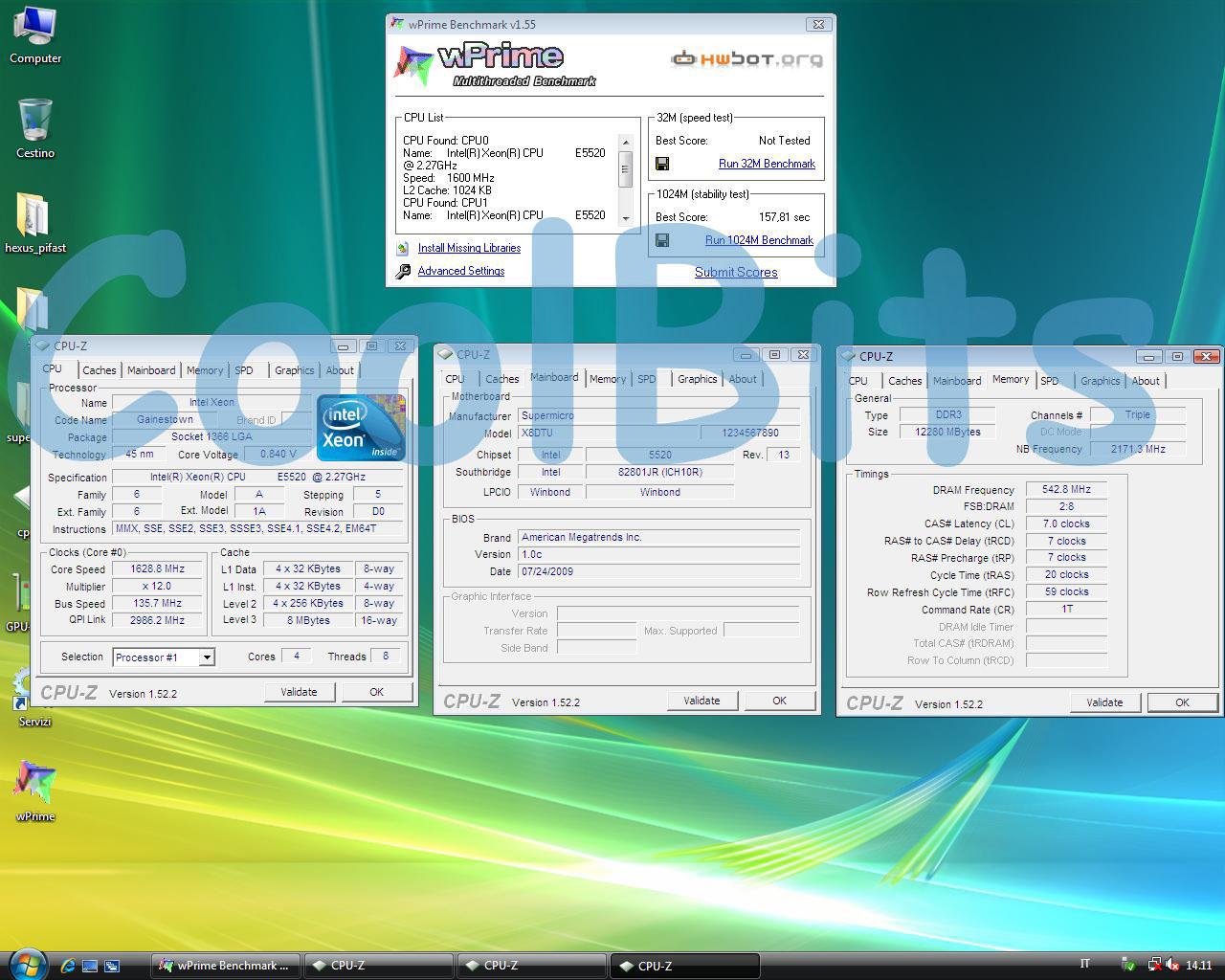Click the Core Speed value 1628.8 MHz

click(x=158, y=568)
